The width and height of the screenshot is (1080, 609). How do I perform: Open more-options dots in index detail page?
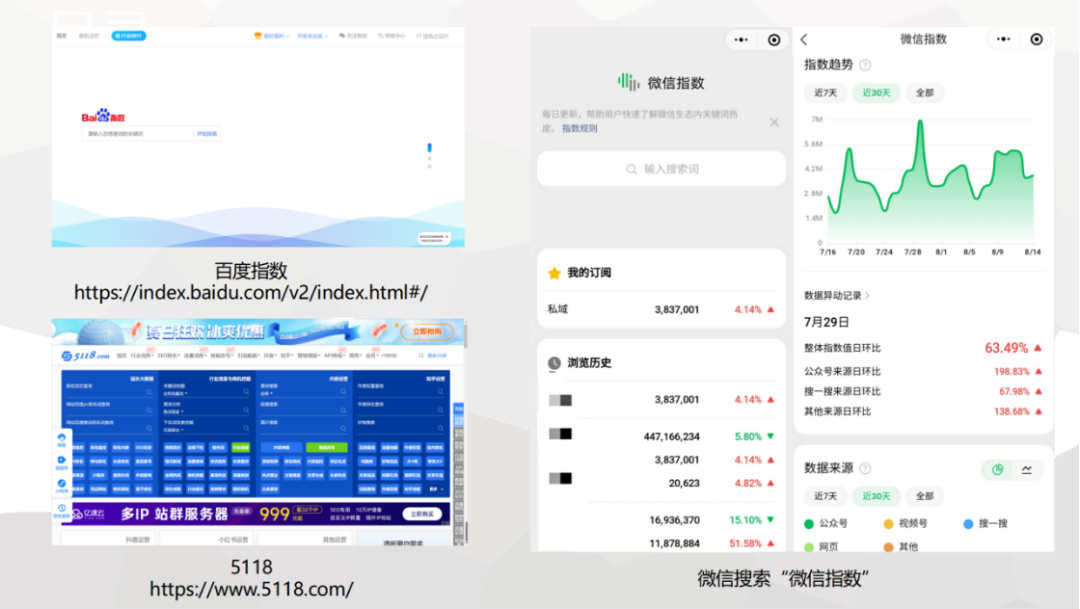click(x=1004, y=39)
